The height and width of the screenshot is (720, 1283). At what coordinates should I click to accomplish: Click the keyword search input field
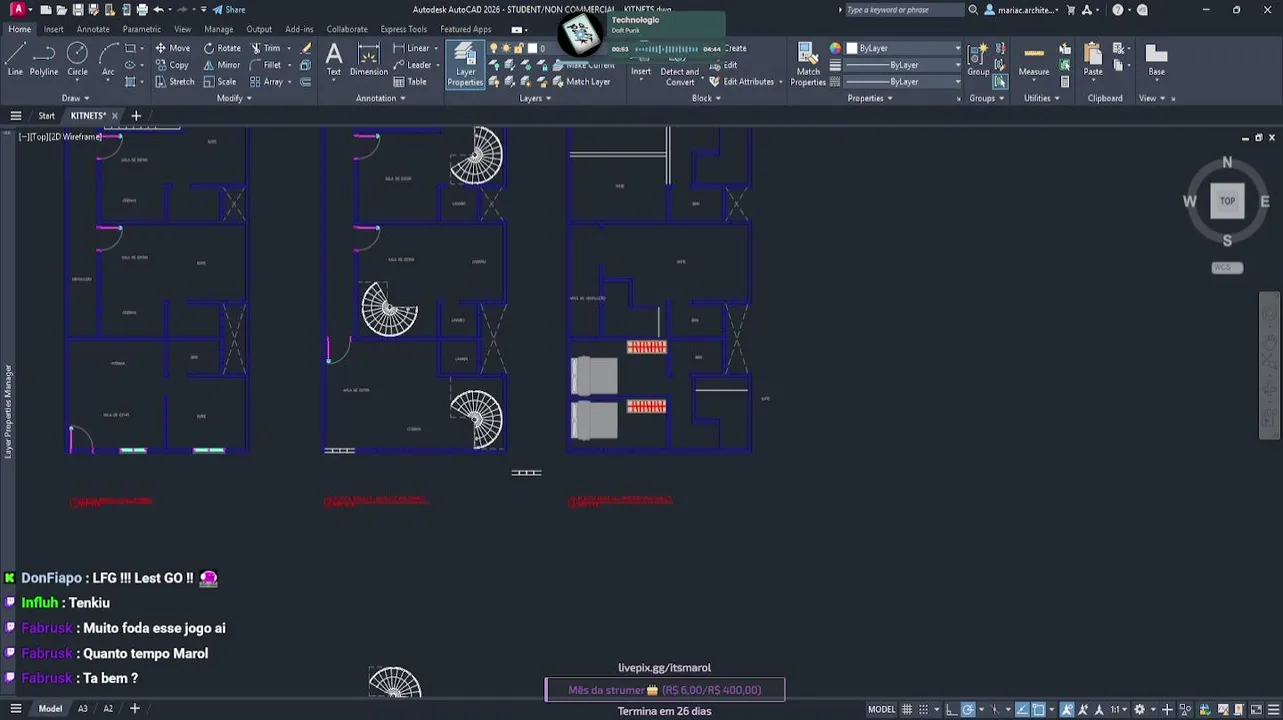(904, 10)
